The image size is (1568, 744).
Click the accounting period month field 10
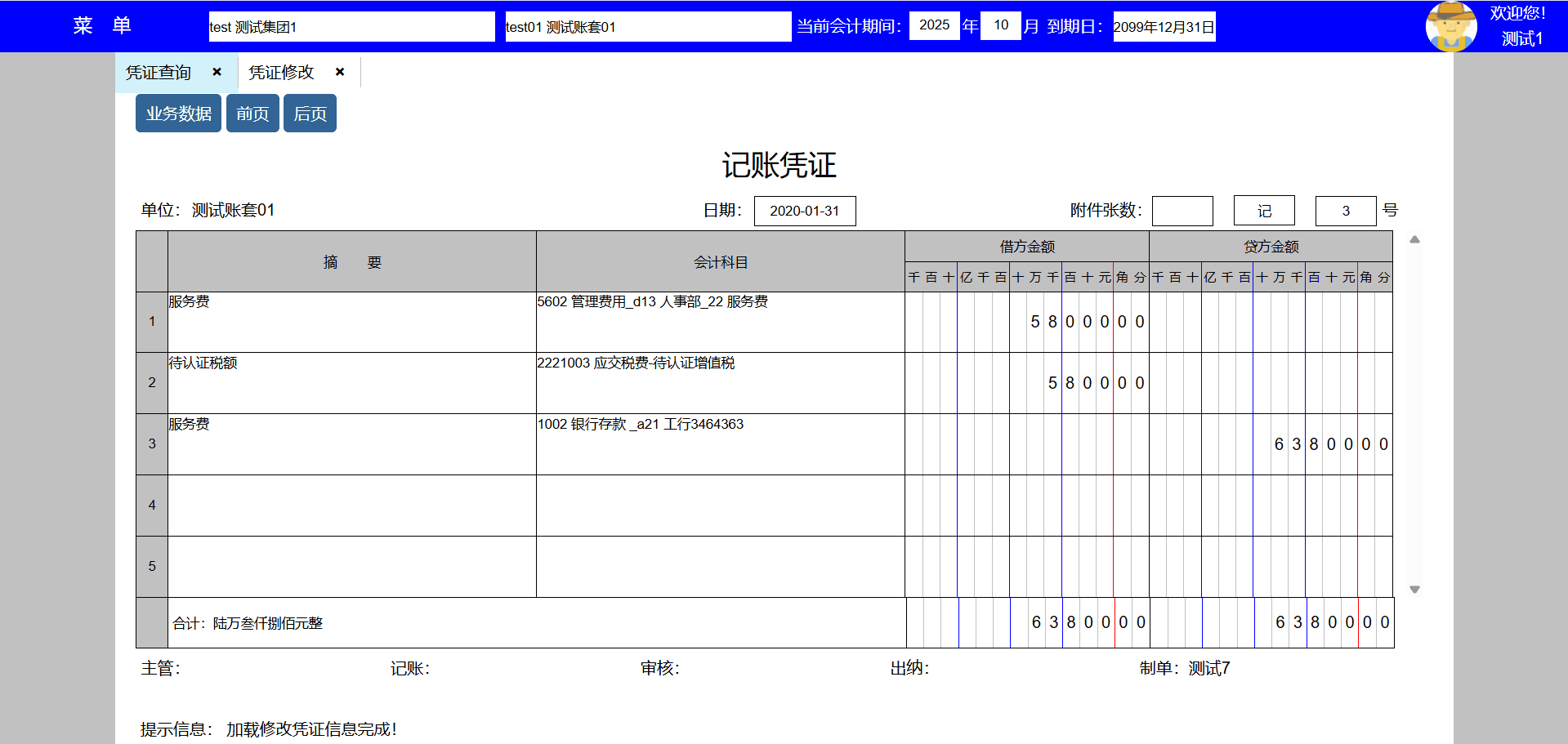(1000, 25)
